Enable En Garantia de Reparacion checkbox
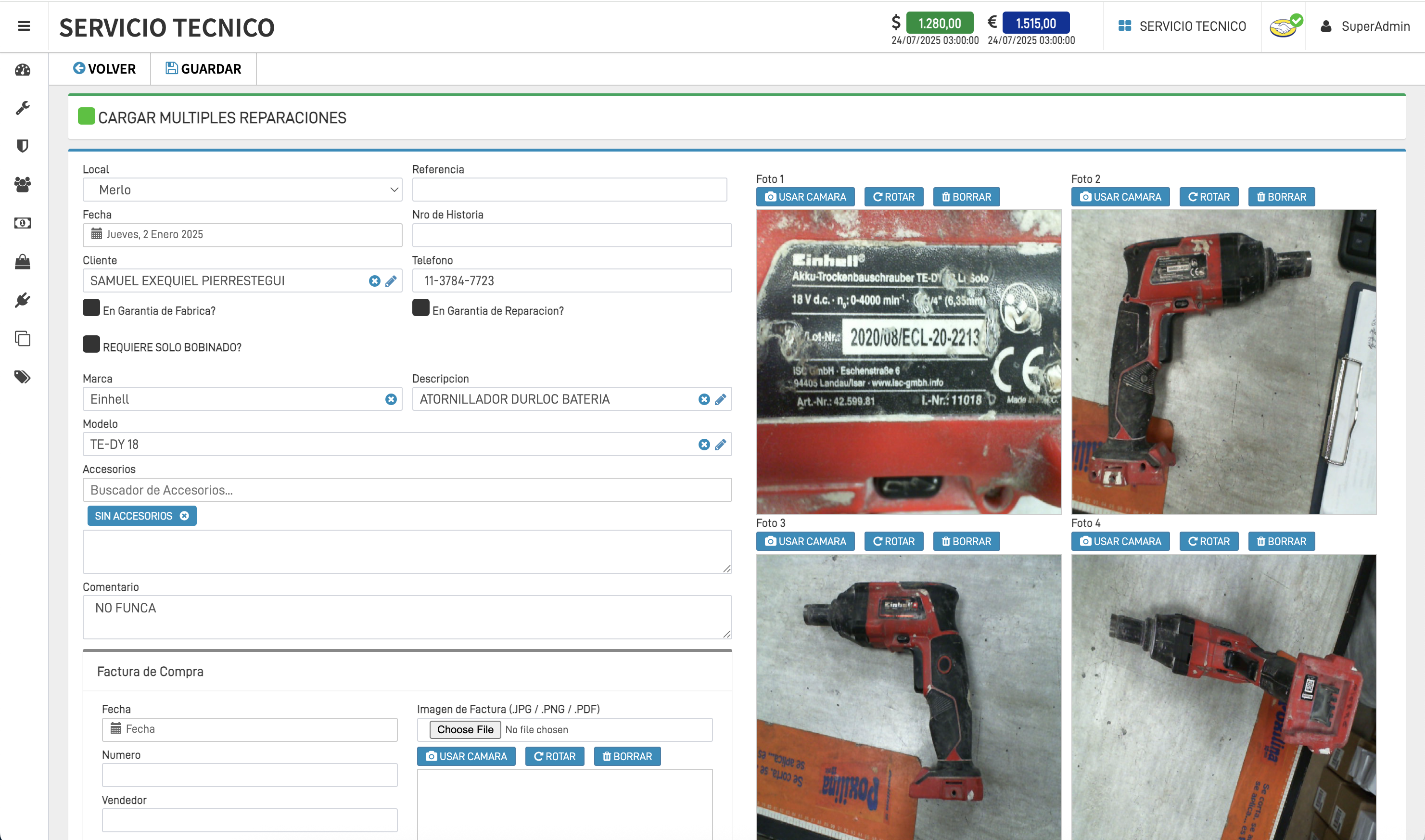 tap(420, 308)
